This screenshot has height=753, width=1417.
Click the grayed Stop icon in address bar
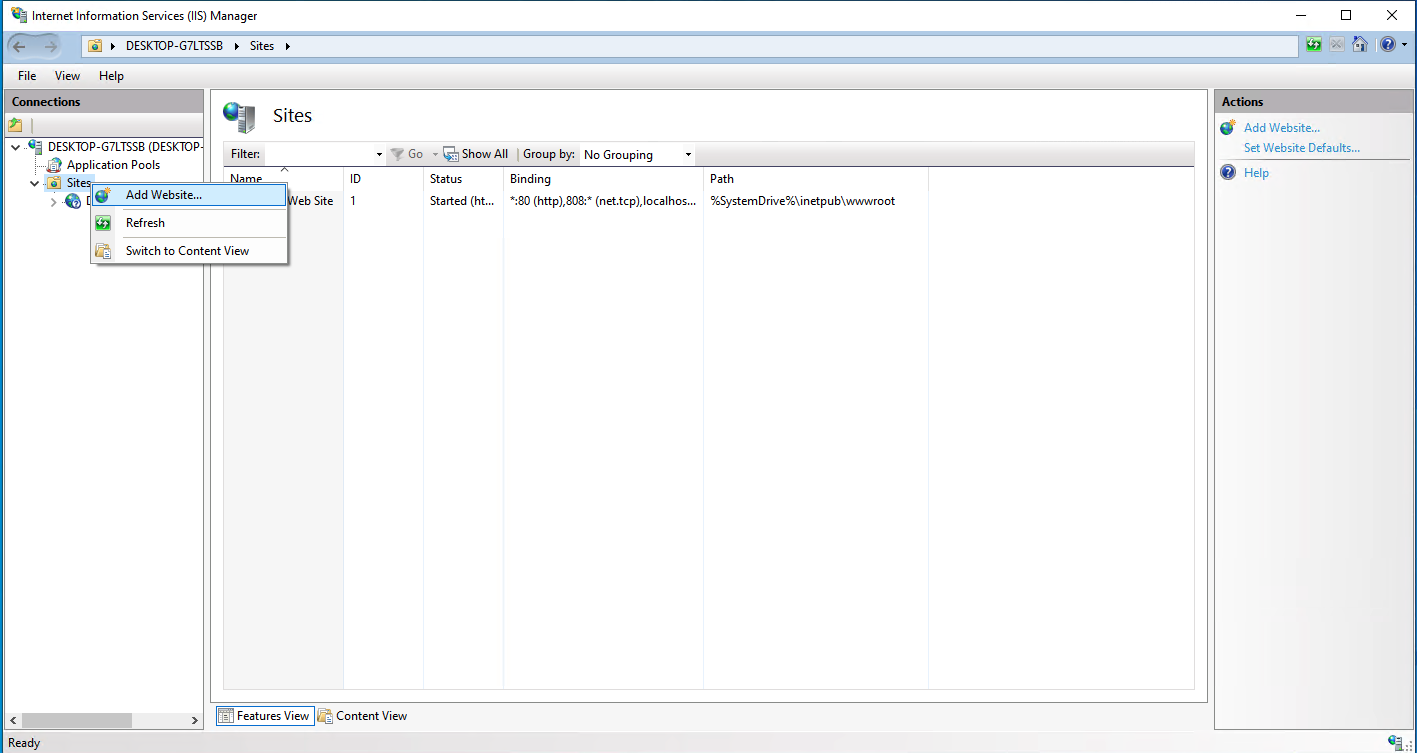[x=1337, y=45]
